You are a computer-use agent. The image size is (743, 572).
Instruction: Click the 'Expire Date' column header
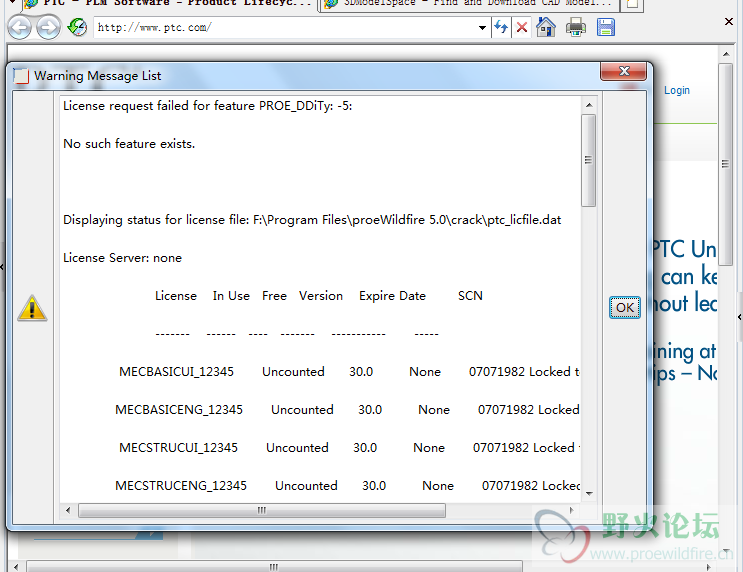point(392,296)
